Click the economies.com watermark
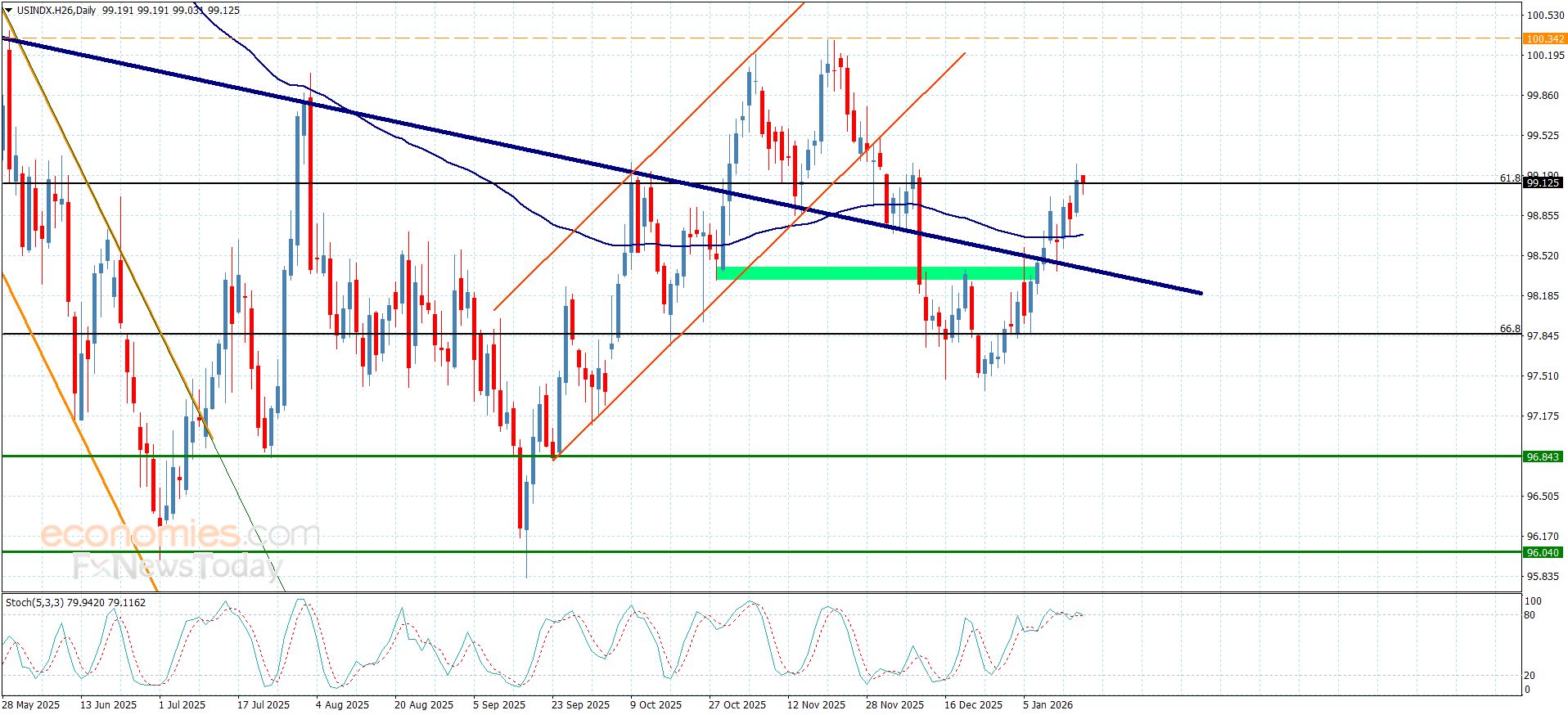 click(x=180, y=535)
